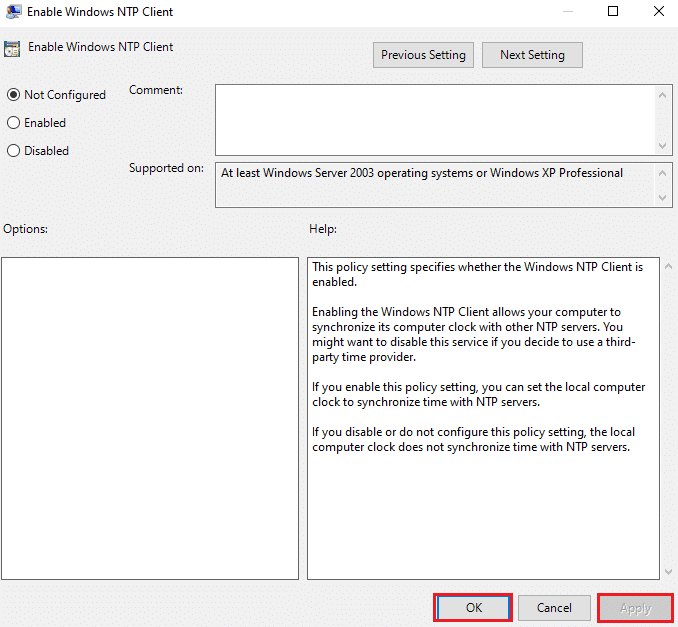This screenshot has height=627, width=678.
Task: Click inside the Comment text box
Action: click(436, 120)
